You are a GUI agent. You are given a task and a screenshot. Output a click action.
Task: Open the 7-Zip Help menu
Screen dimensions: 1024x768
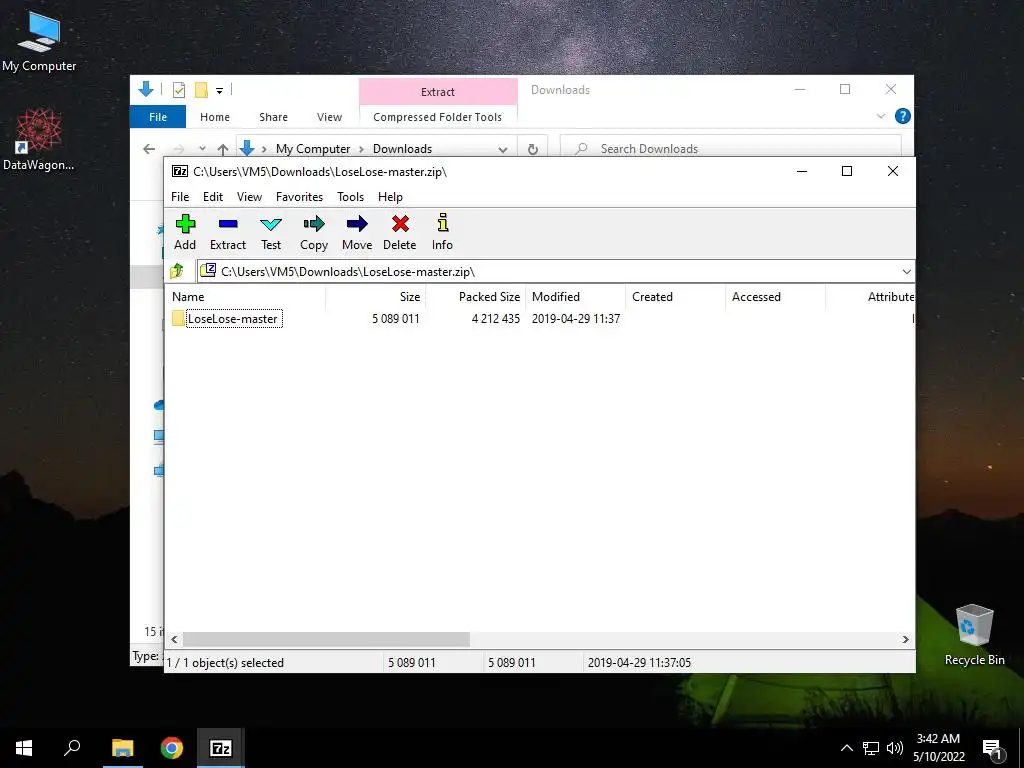[x=390, y=197]
